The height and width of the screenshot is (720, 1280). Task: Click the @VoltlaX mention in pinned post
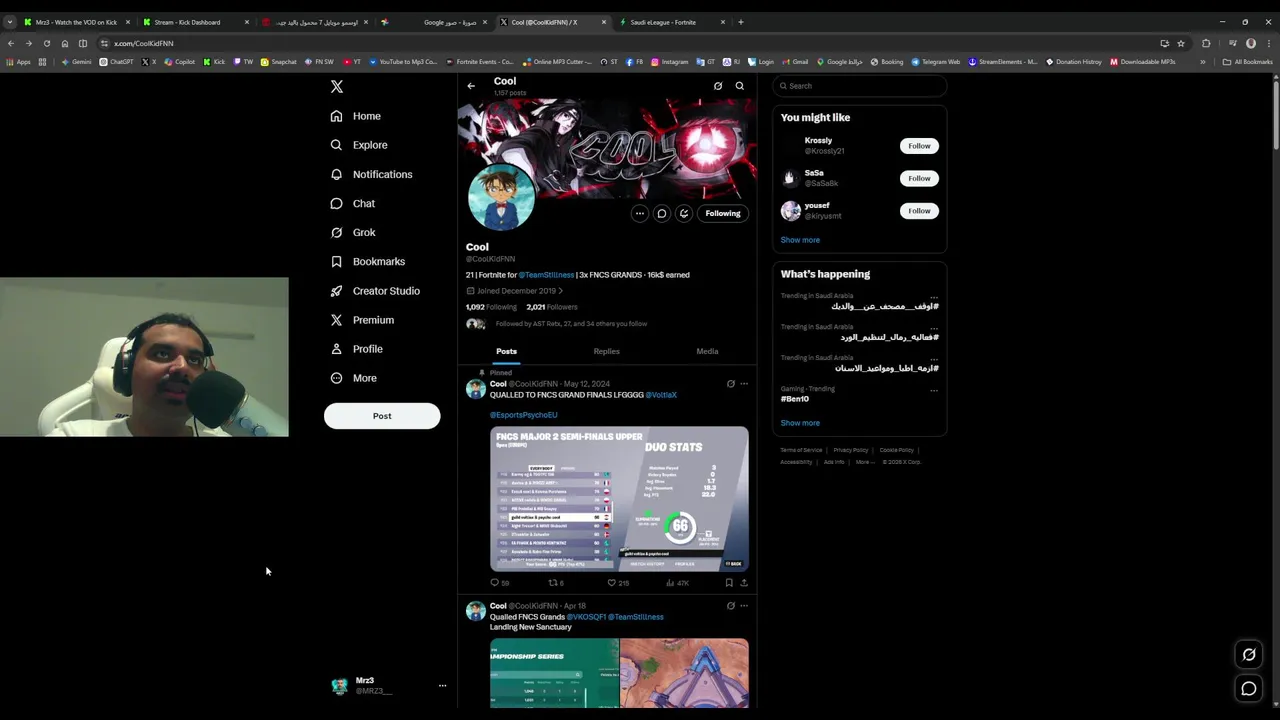pyautogui.click(x=661, y=395)
